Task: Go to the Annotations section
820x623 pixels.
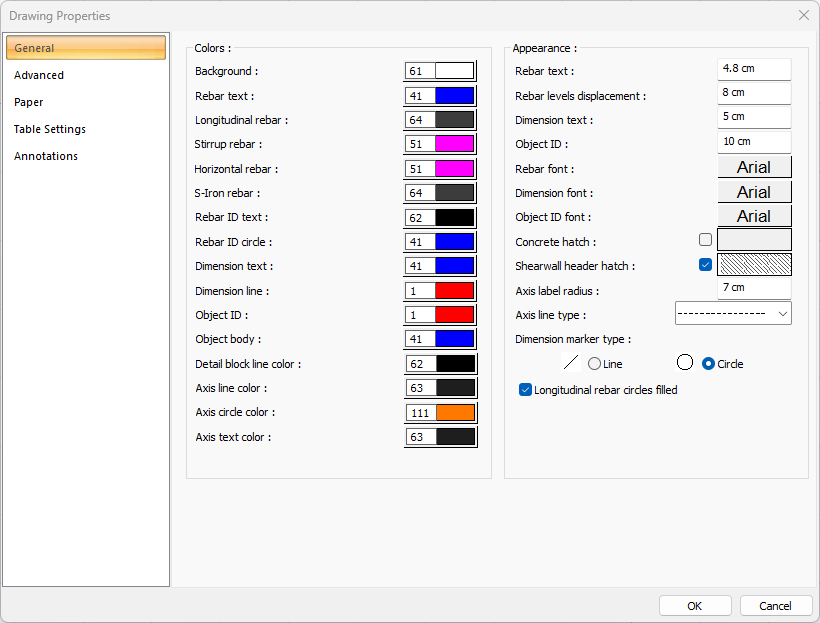Action: click(x=46, y=156)
